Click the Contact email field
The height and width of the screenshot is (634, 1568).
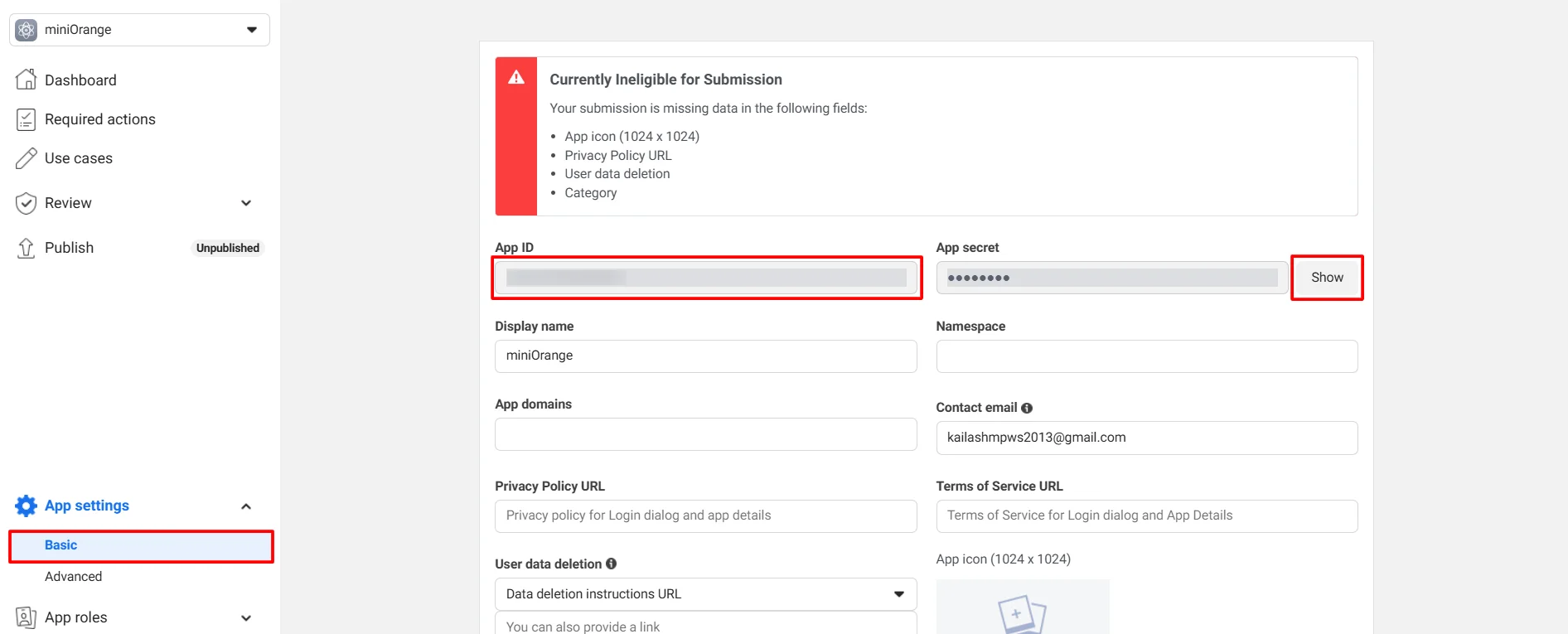(1147, 438)
